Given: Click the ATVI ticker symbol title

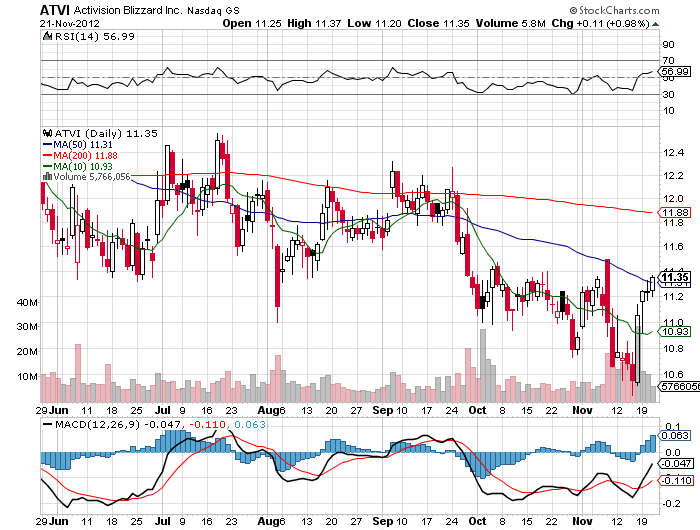Looking at the screenshot, I should point(55,10).
